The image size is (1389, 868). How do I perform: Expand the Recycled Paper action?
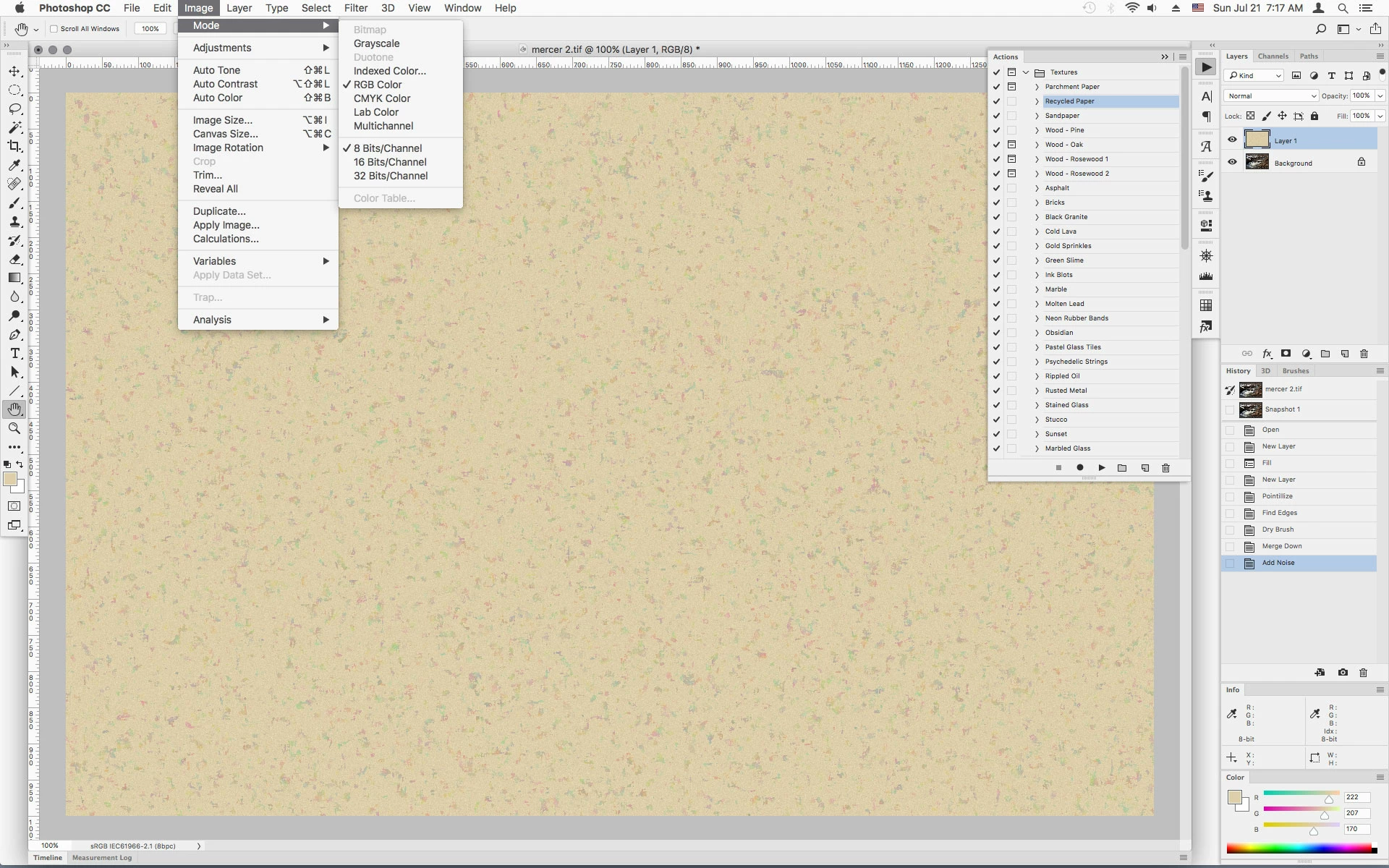point(1037,101)
